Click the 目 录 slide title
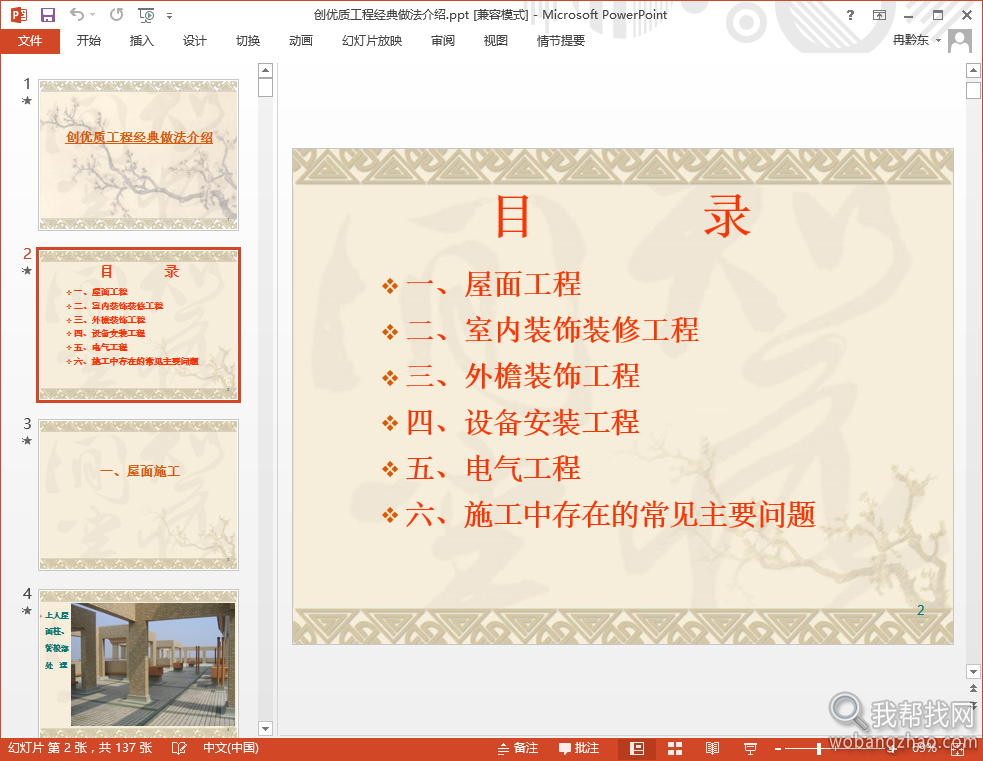This screenshot has height=761, width=983. 623,216
